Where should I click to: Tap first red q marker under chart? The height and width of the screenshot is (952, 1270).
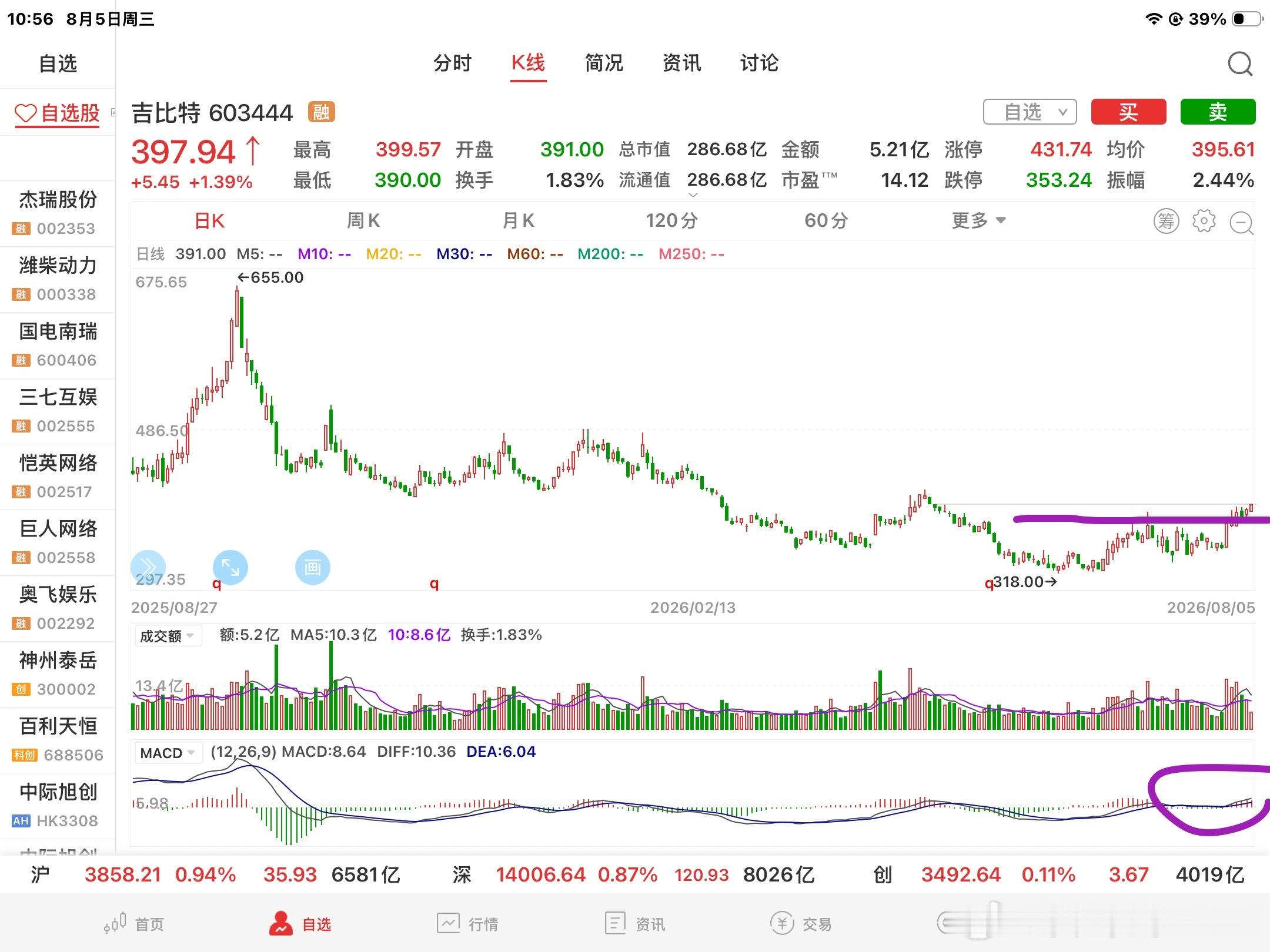point(216,583)
